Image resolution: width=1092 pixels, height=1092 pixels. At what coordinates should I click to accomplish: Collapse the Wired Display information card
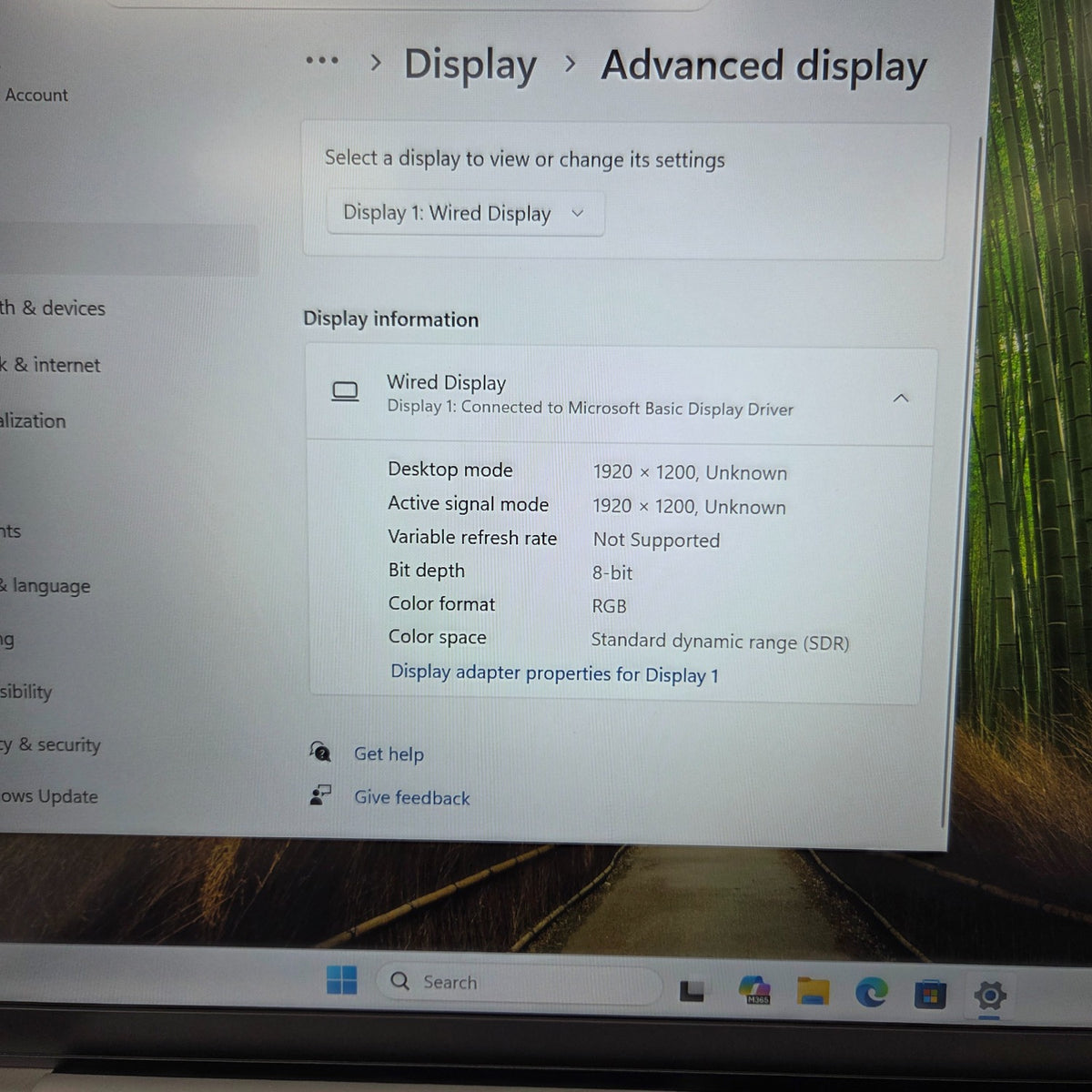pyautogui.click(x=901, y=399)
